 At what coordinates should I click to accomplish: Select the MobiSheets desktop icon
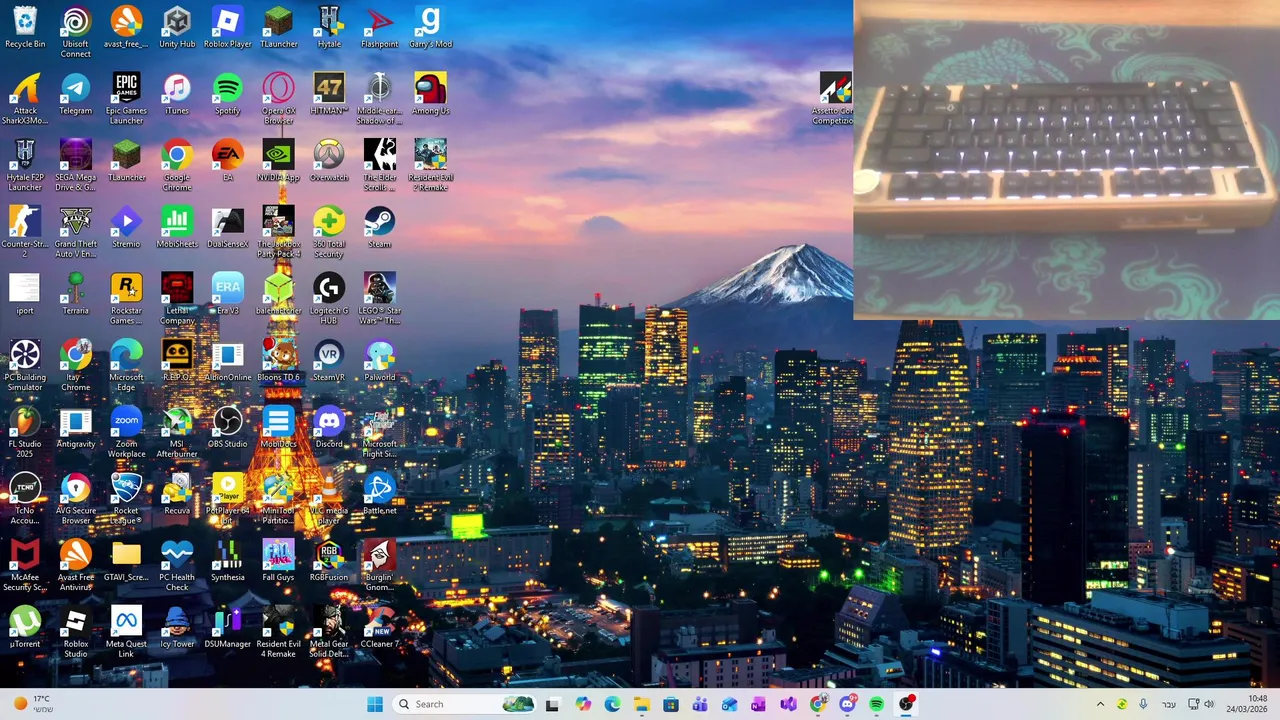[177, 228]
